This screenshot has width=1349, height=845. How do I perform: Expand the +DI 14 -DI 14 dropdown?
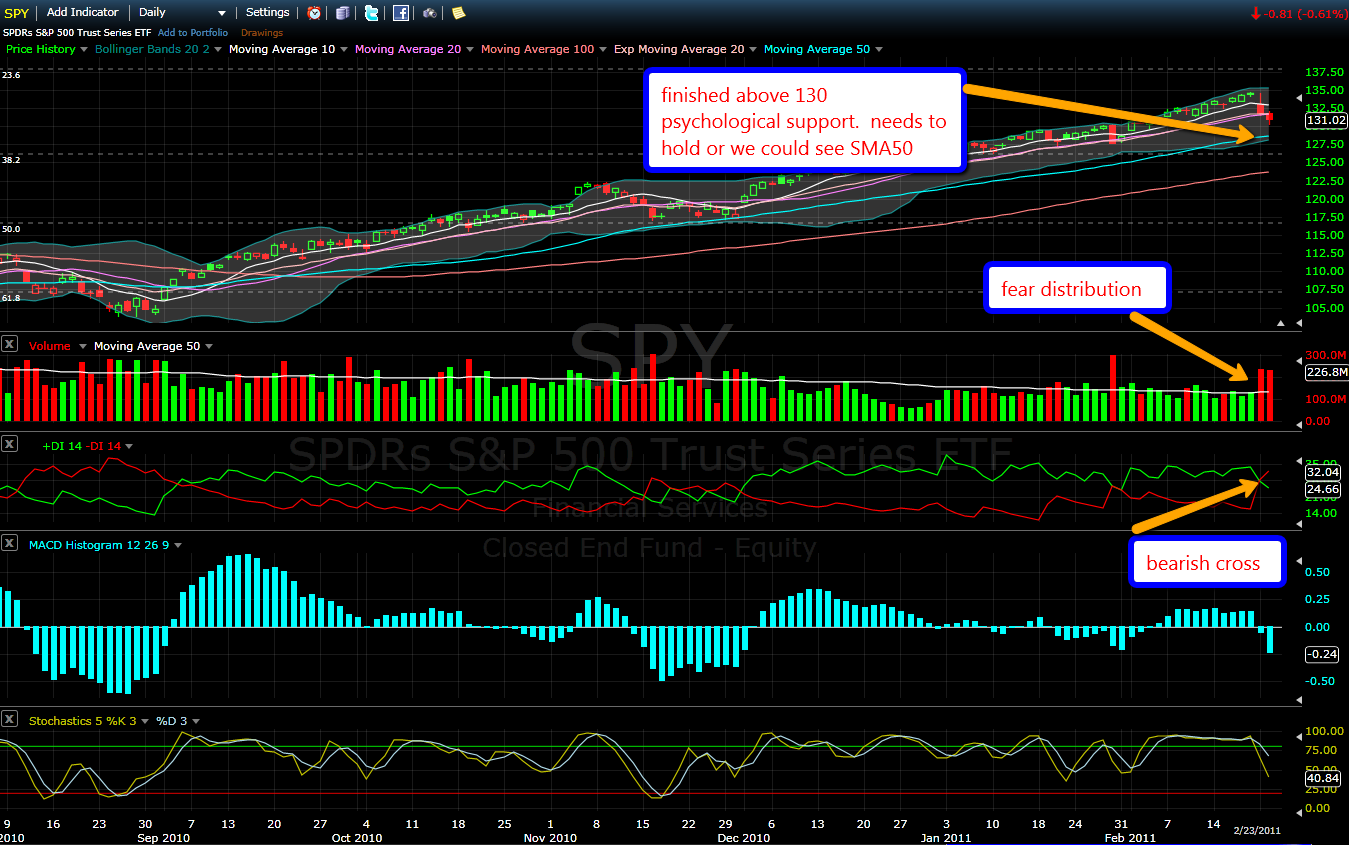(x=128, y=446)
